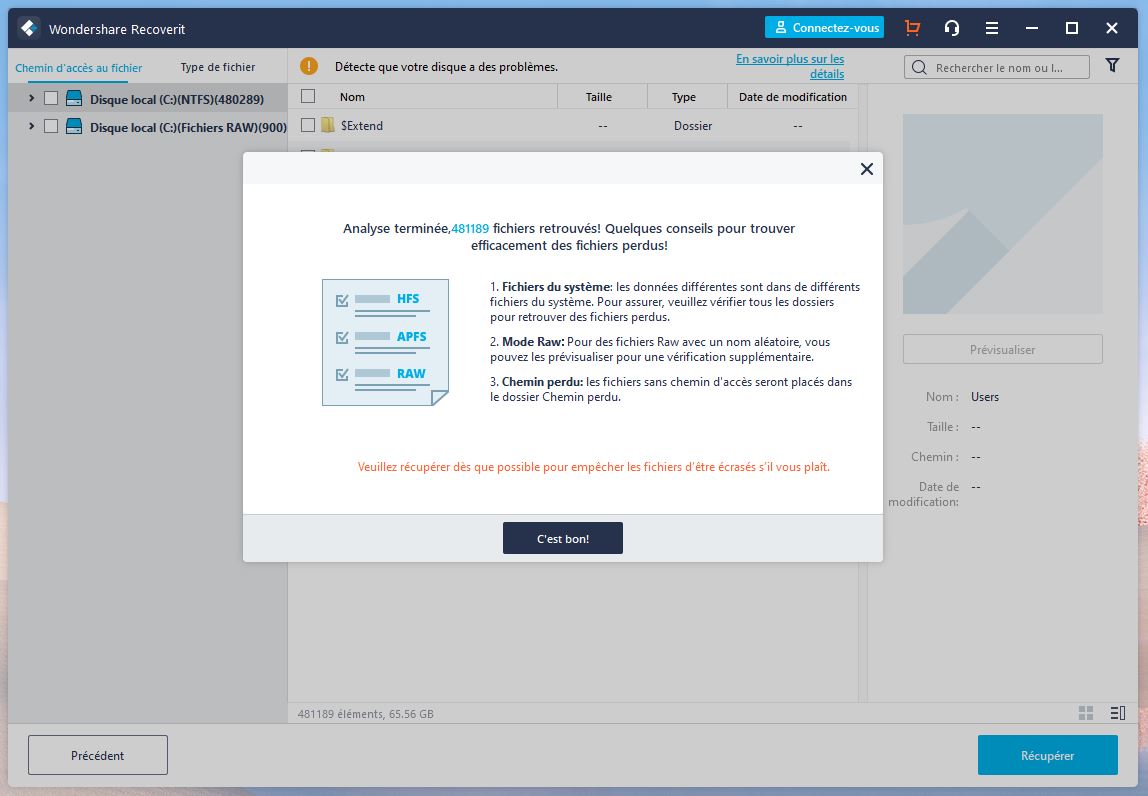Click the shopping cart icon
The image size is (1148, 796).
click(912, 28)
